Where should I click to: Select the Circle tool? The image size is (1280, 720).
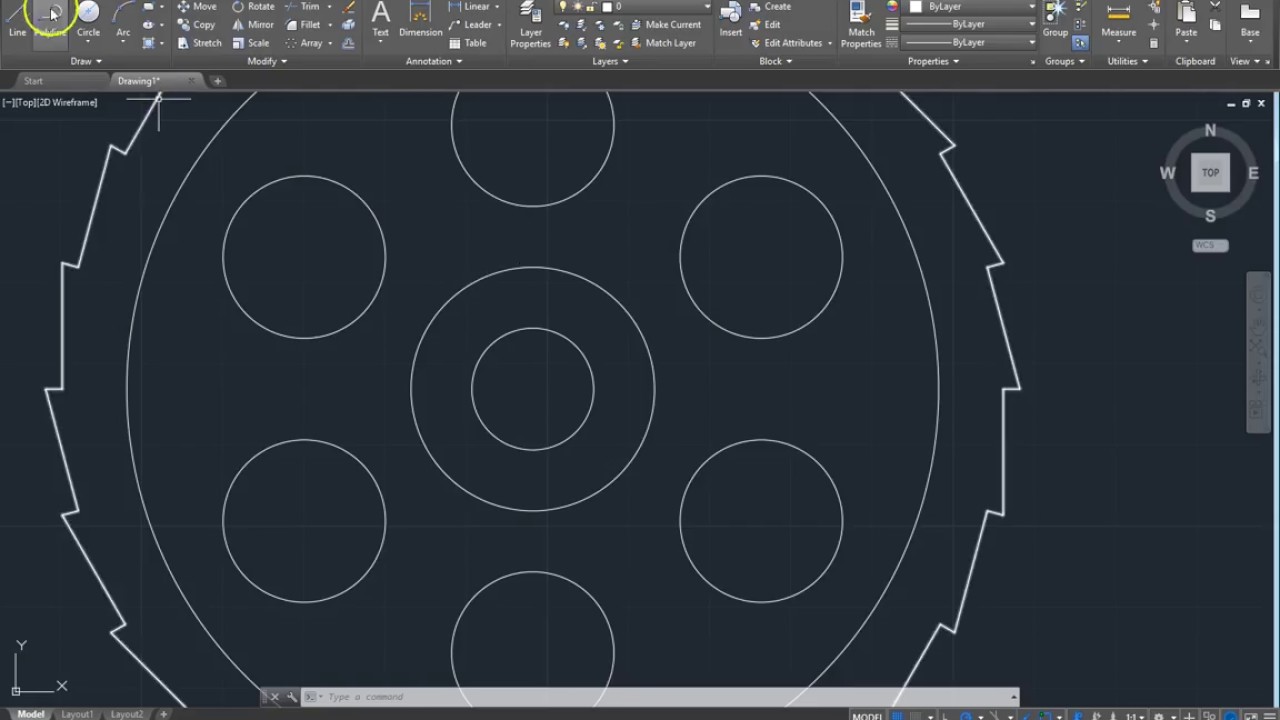(88, 20)
